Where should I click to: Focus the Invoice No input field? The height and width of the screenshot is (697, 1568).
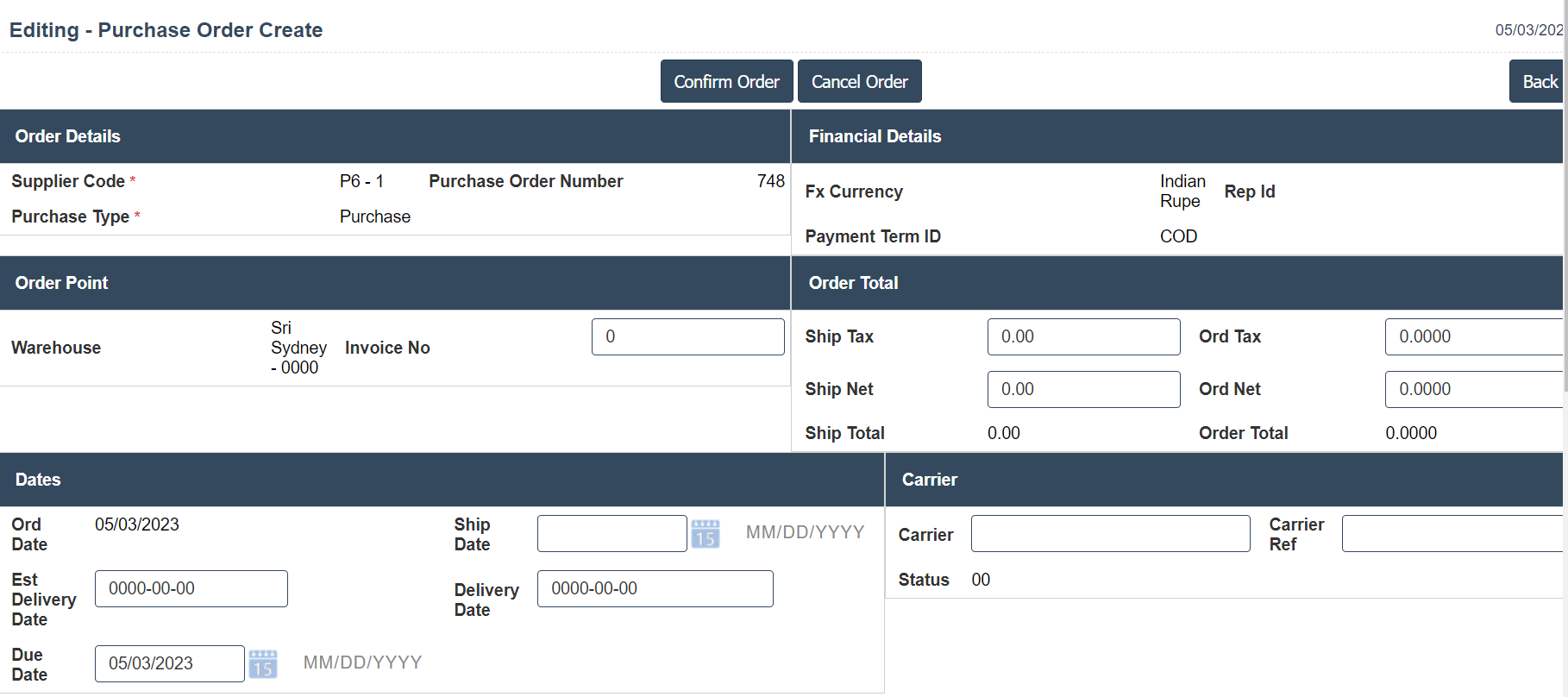[687, 336]
